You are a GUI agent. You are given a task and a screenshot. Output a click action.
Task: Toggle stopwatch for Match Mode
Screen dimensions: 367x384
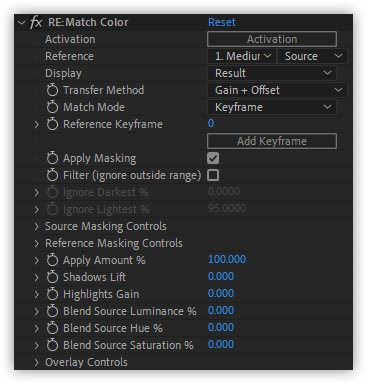point(52,107)
